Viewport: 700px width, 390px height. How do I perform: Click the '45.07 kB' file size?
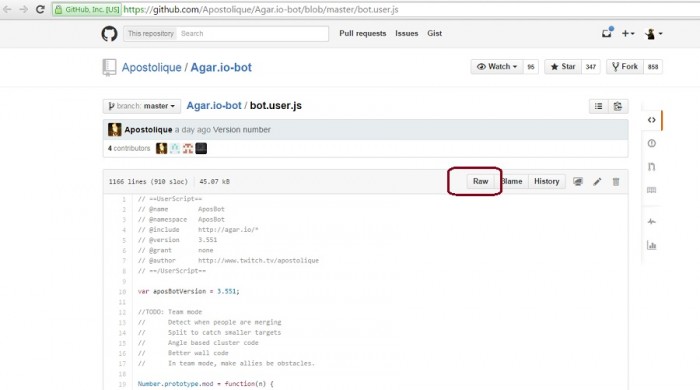(x=214, y=182)
